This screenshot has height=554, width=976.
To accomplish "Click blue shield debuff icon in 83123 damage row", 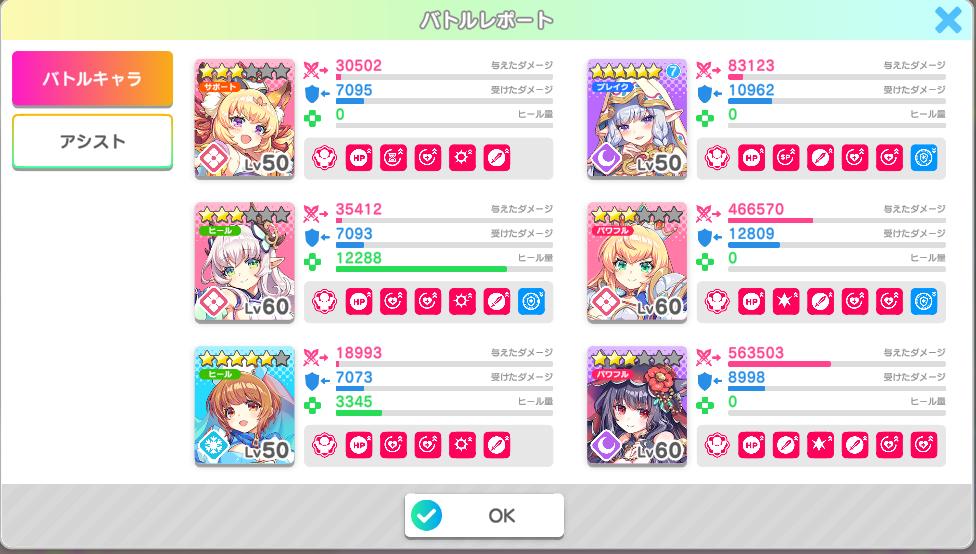I will point(924,158).
